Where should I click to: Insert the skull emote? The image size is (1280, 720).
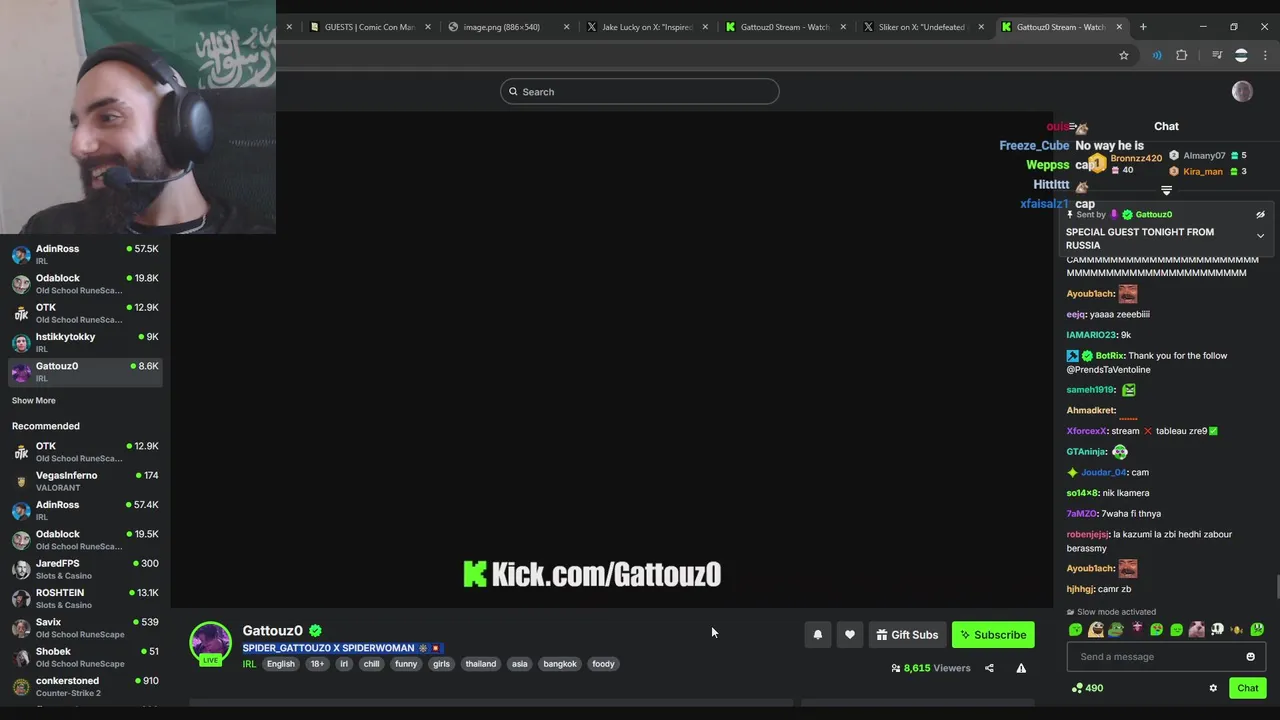pyautogui.click(x=1217, y=630)
